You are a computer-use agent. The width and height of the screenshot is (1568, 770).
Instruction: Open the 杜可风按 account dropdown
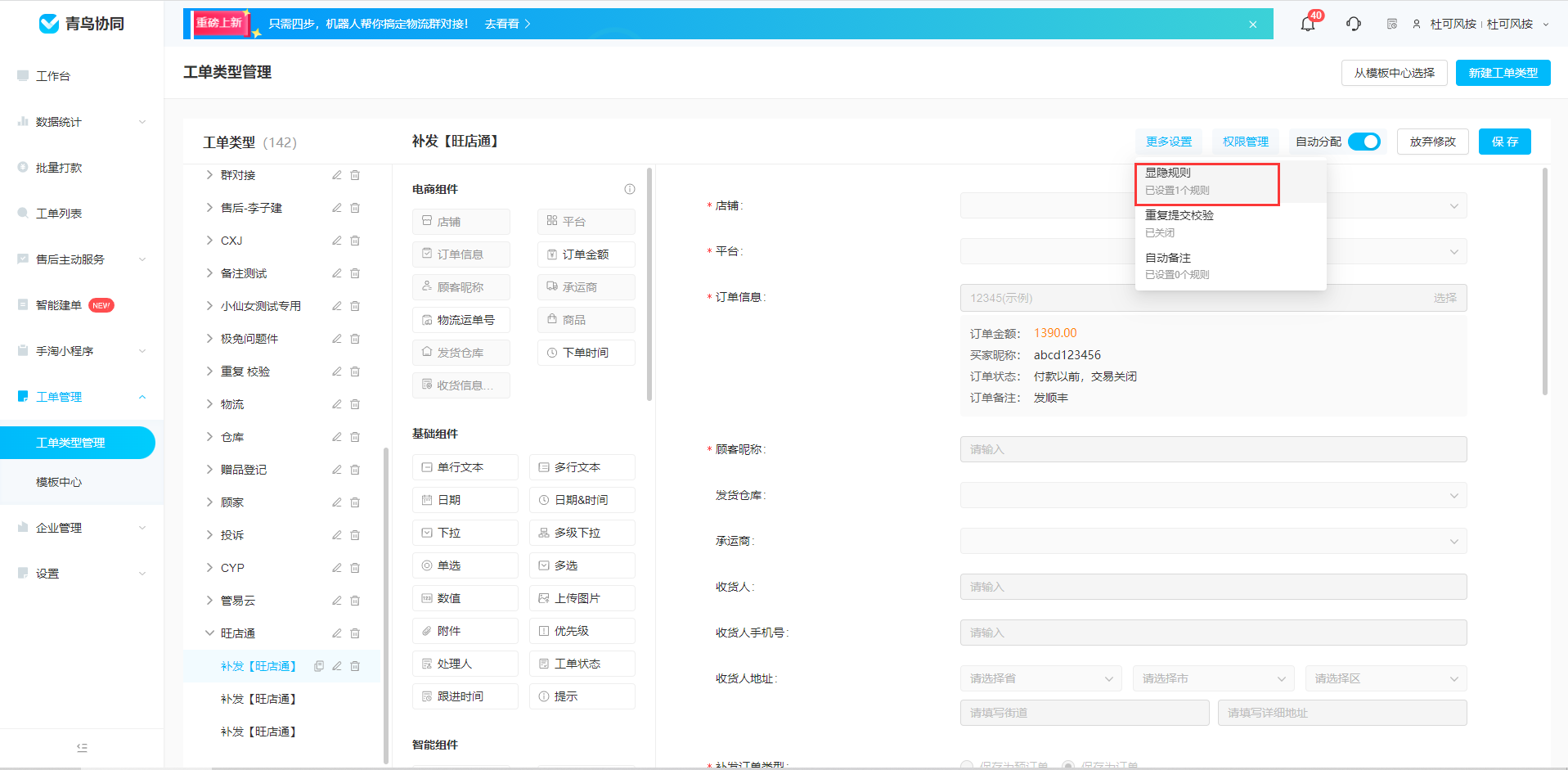tap(1483, 25)
